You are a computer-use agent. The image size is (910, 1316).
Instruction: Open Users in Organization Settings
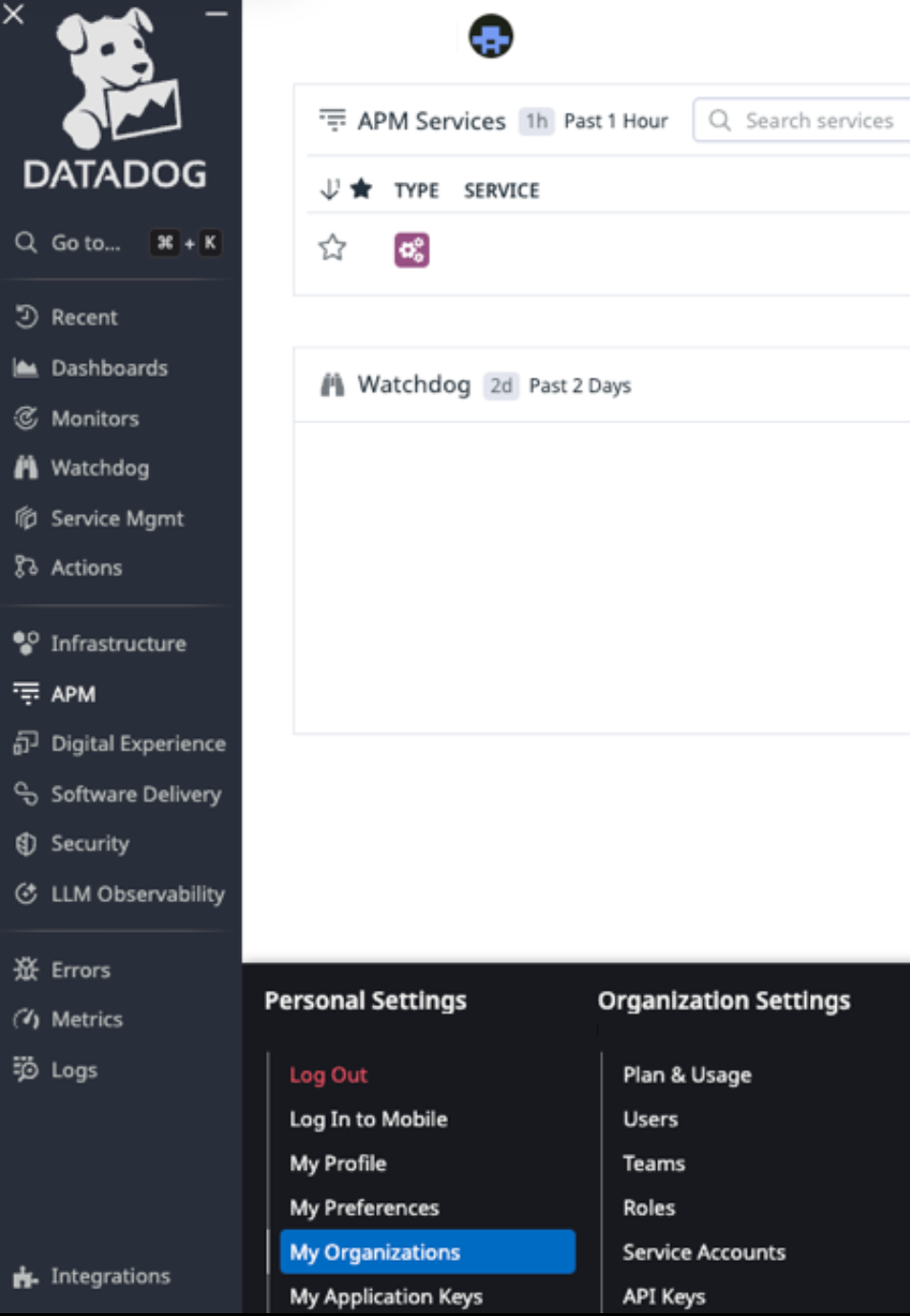651,1119
